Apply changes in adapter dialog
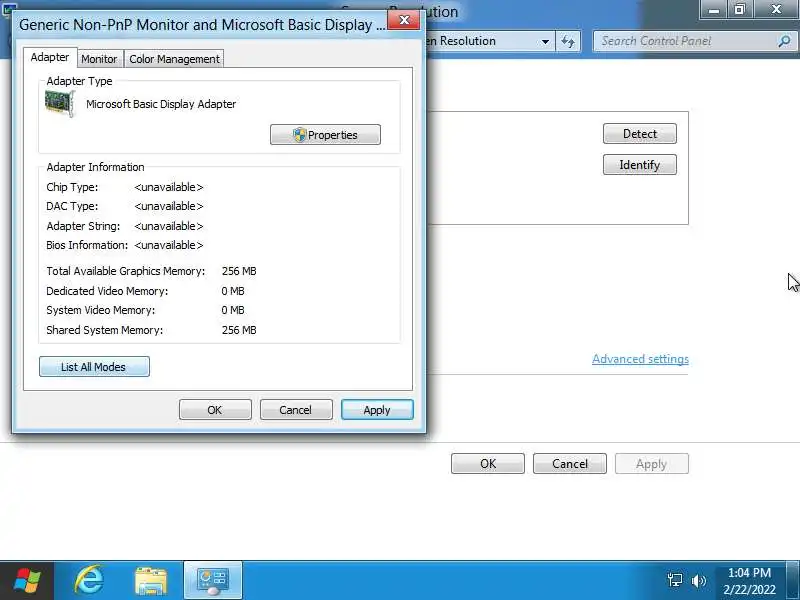 (x=377, y=410)
